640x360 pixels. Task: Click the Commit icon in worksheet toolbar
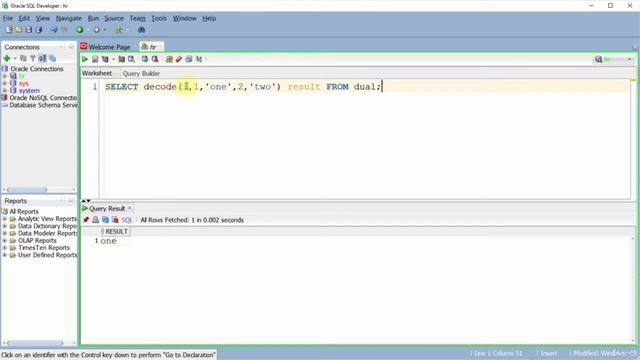tap(145, 60)
